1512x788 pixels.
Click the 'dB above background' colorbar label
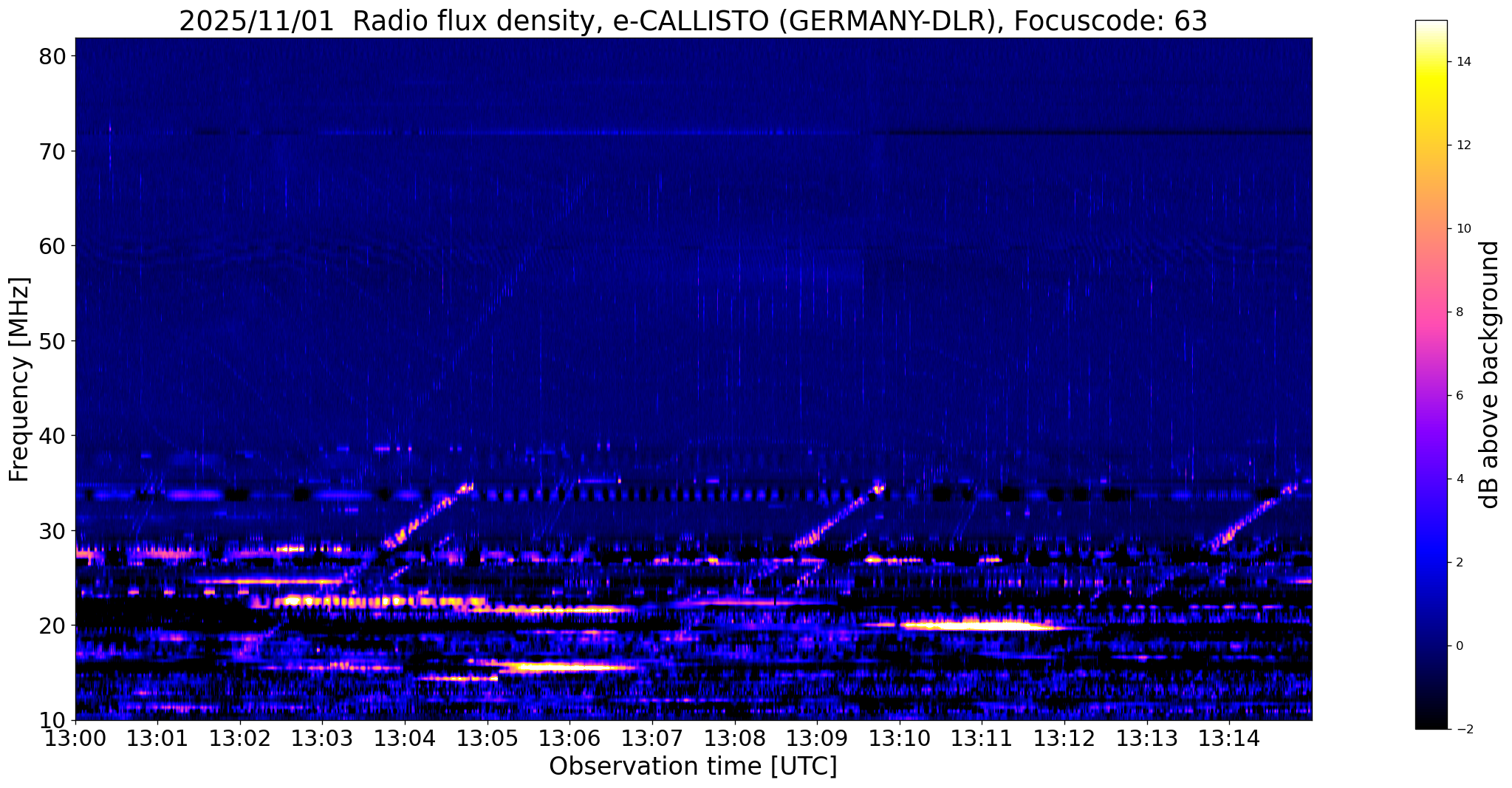point(1490,374)
